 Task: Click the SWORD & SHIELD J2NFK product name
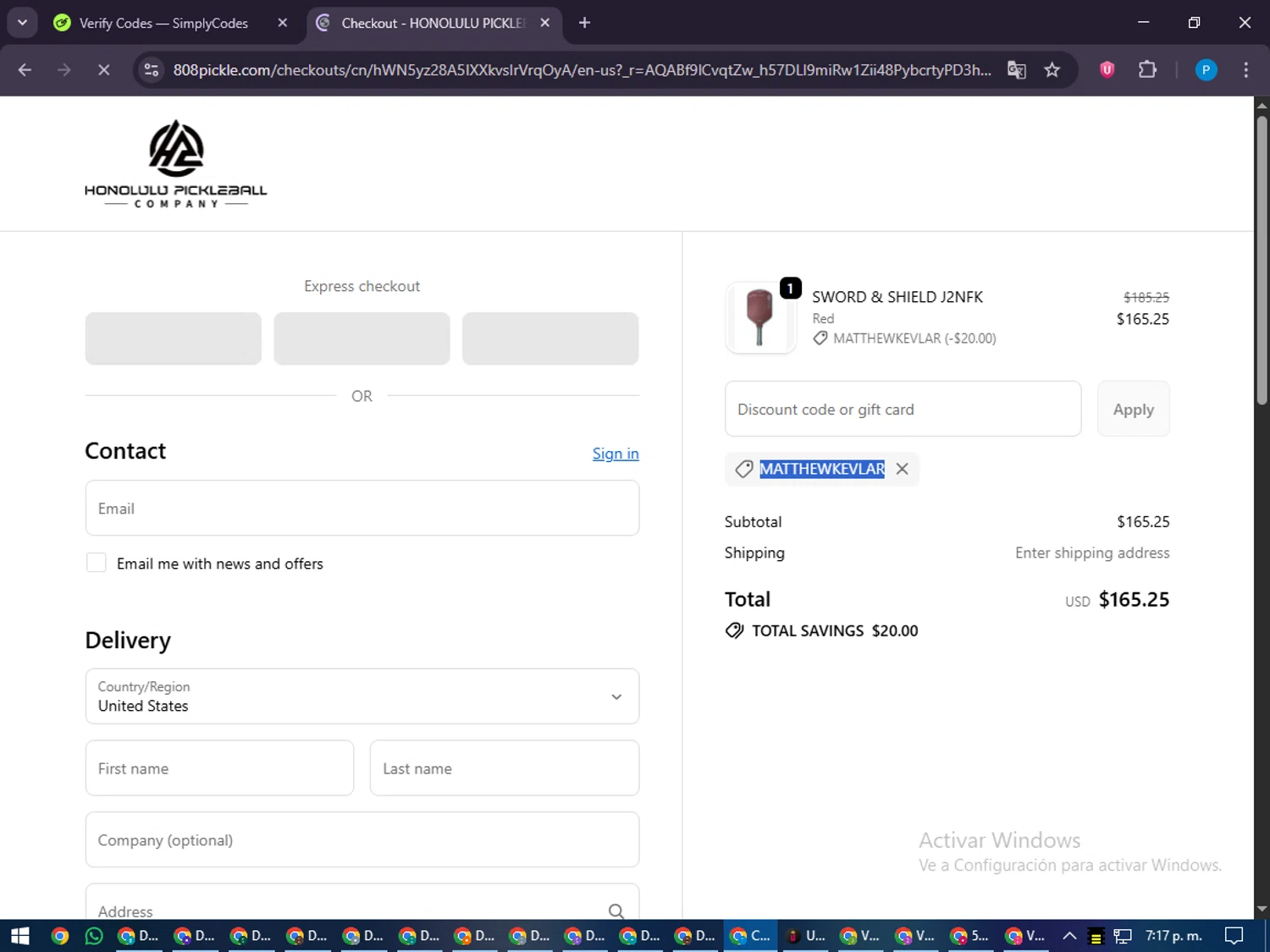897,297
